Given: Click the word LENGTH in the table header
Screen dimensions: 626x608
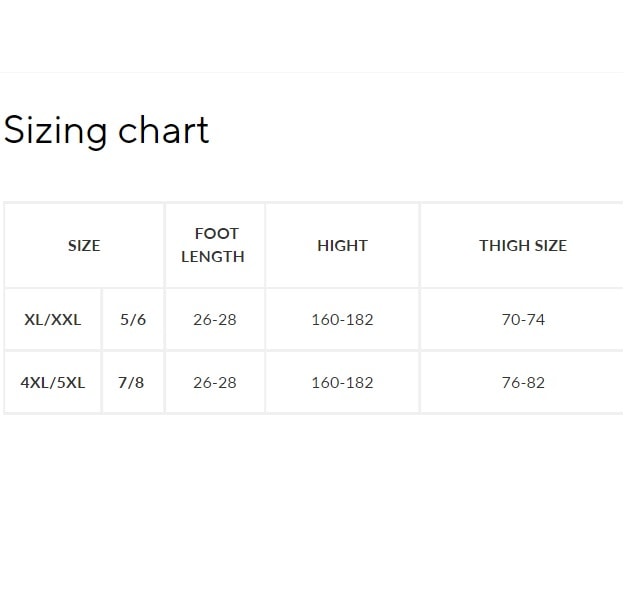Looking at the screenshot, I should (x=213, y=257).
